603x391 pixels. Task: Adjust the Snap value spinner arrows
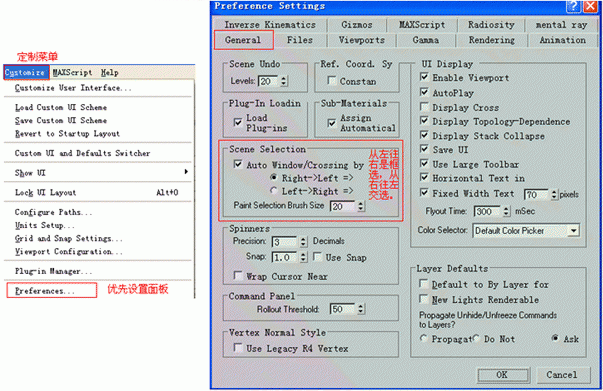[303, 257]
